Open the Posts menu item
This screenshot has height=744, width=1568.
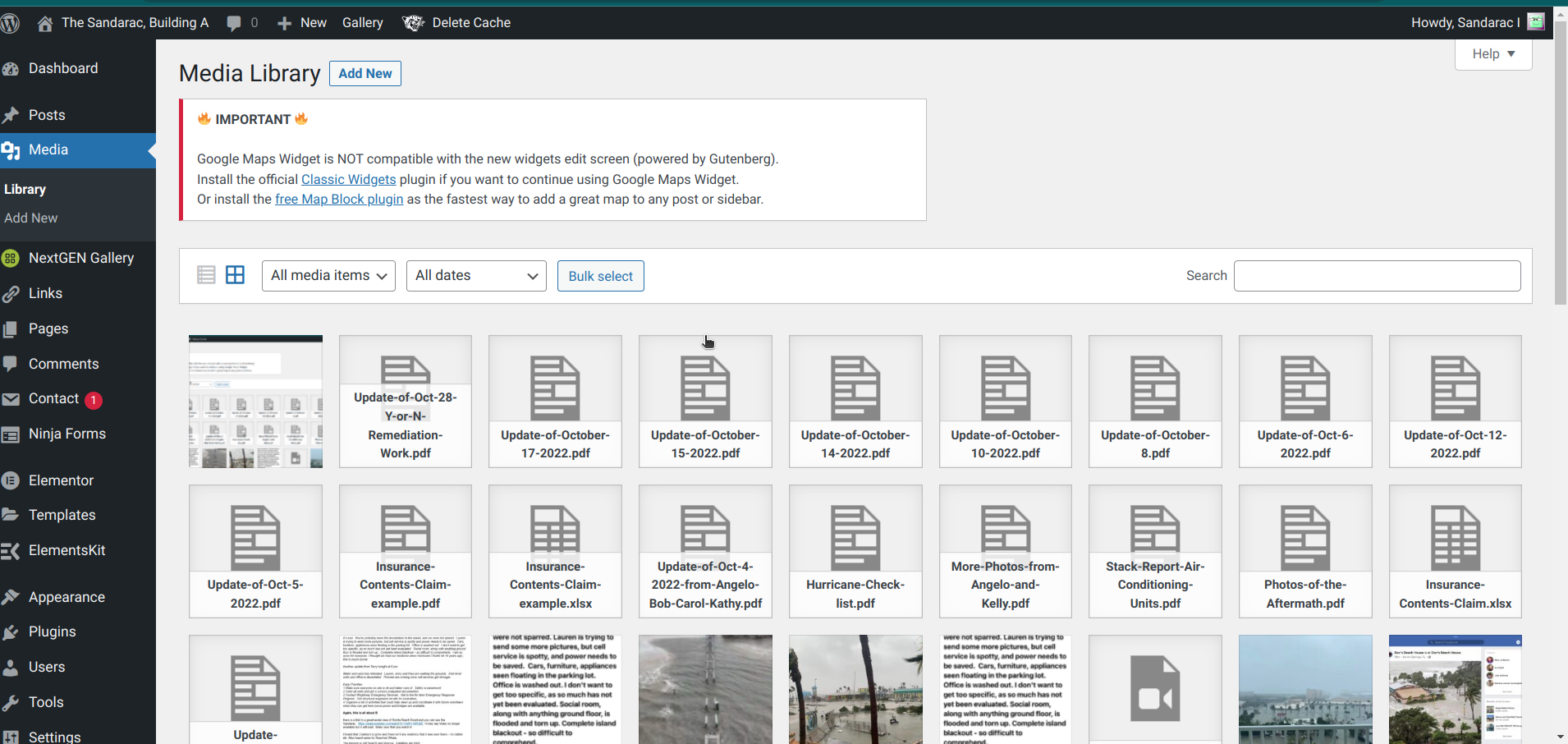47,115
